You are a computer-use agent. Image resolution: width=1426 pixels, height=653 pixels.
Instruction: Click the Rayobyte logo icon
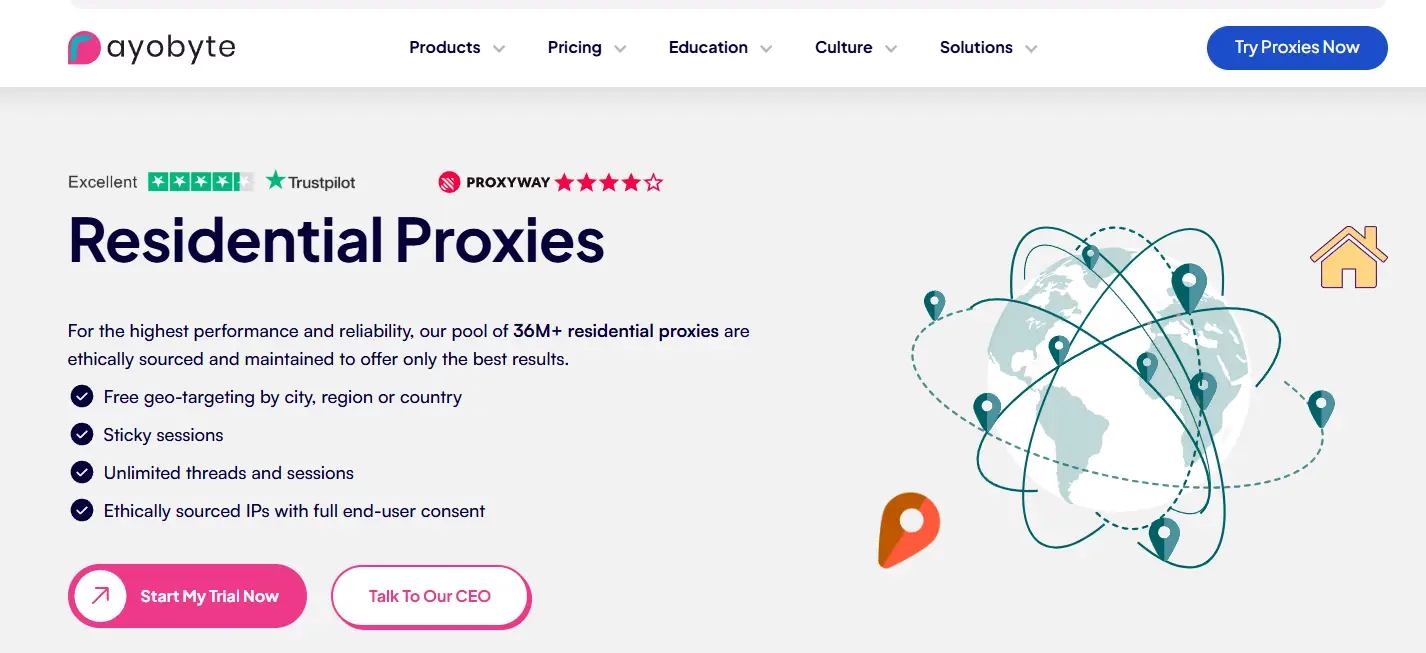pos(84,48)
